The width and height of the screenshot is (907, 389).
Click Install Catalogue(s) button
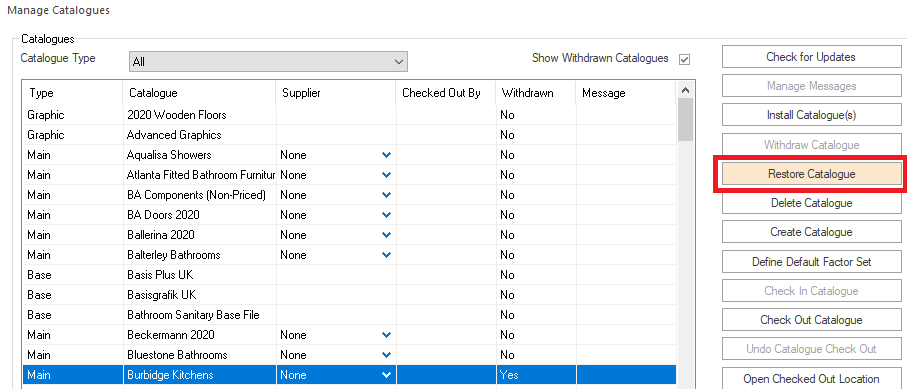[811, 115]
